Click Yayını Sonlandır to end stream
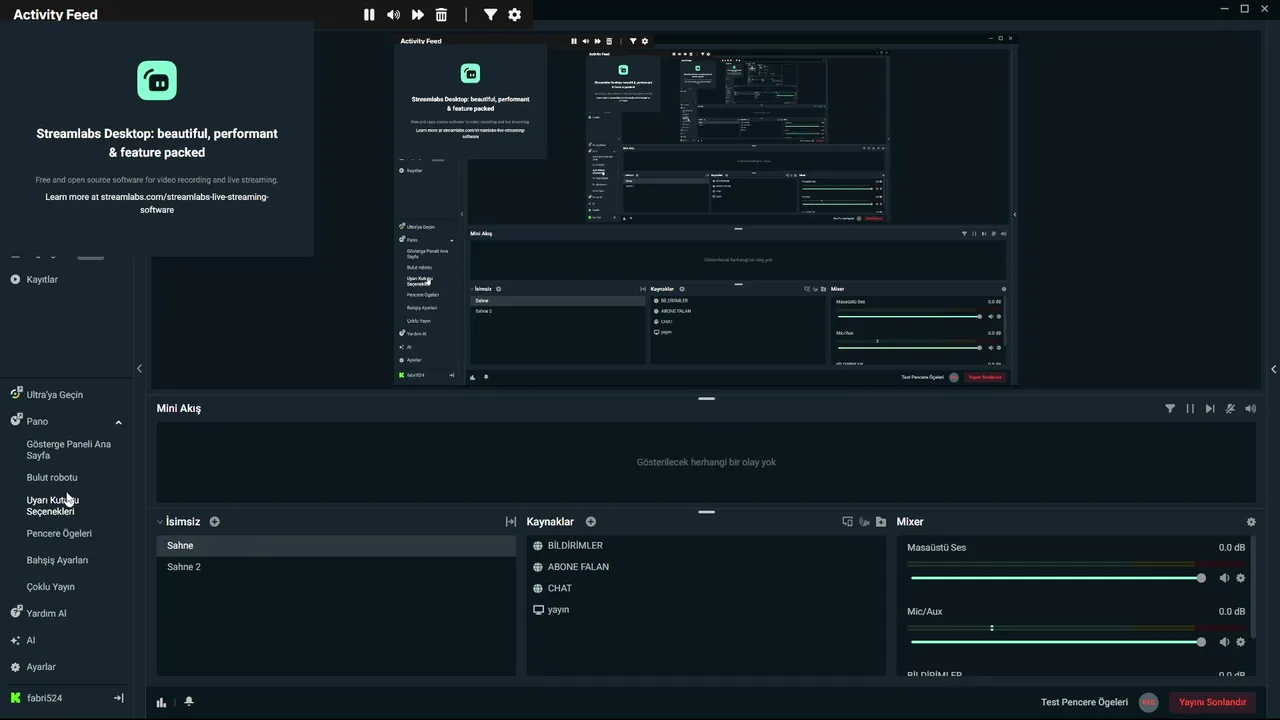The width and height of the screenshot is (1280, 720). [1212, 702]
